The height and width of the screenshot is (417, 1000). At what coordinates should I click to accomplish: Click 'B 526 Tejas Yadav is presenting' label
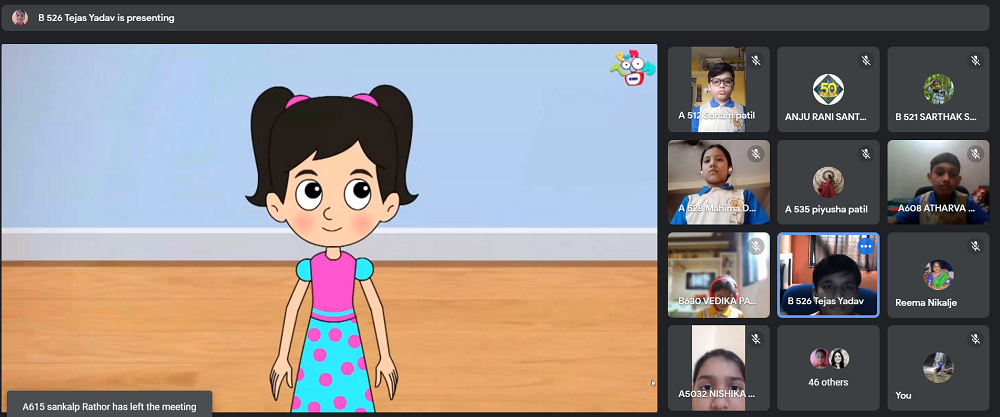pos(106,17)
